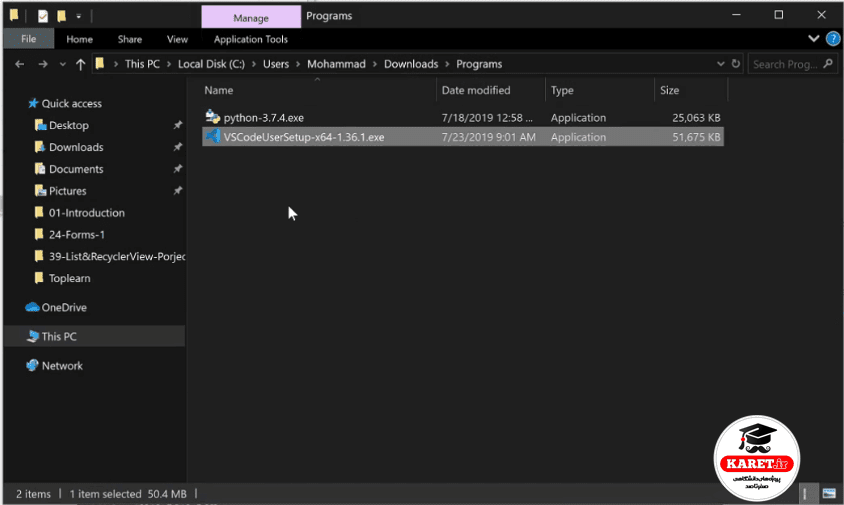This screenshot has width=844, height=505.
Task: Expand the ribbon with the chevron
Action: [x=813, y=38]
